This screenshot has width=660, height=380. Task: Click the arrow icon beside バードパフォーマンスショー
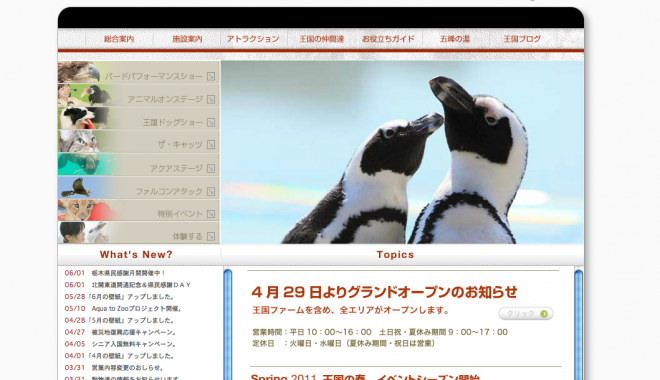coord(211,76)
